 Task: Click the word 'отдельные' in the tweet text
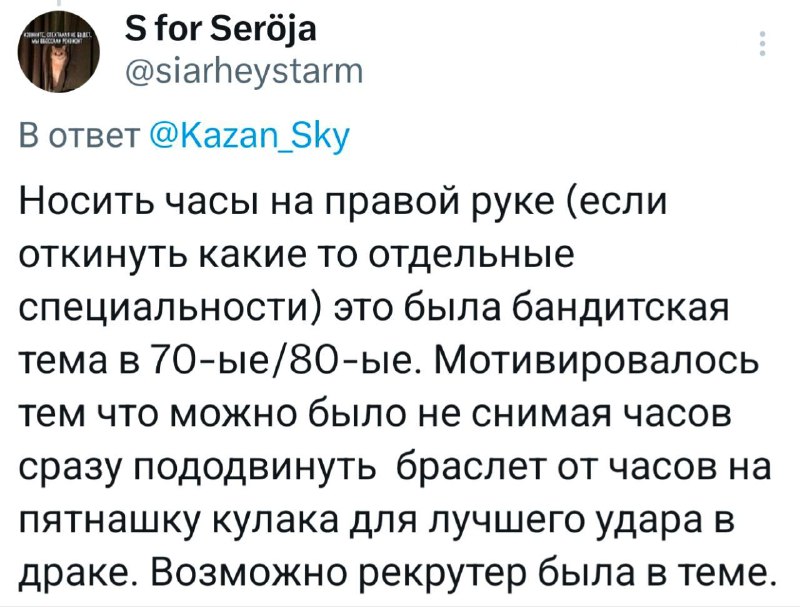click(x=470, y=257)
